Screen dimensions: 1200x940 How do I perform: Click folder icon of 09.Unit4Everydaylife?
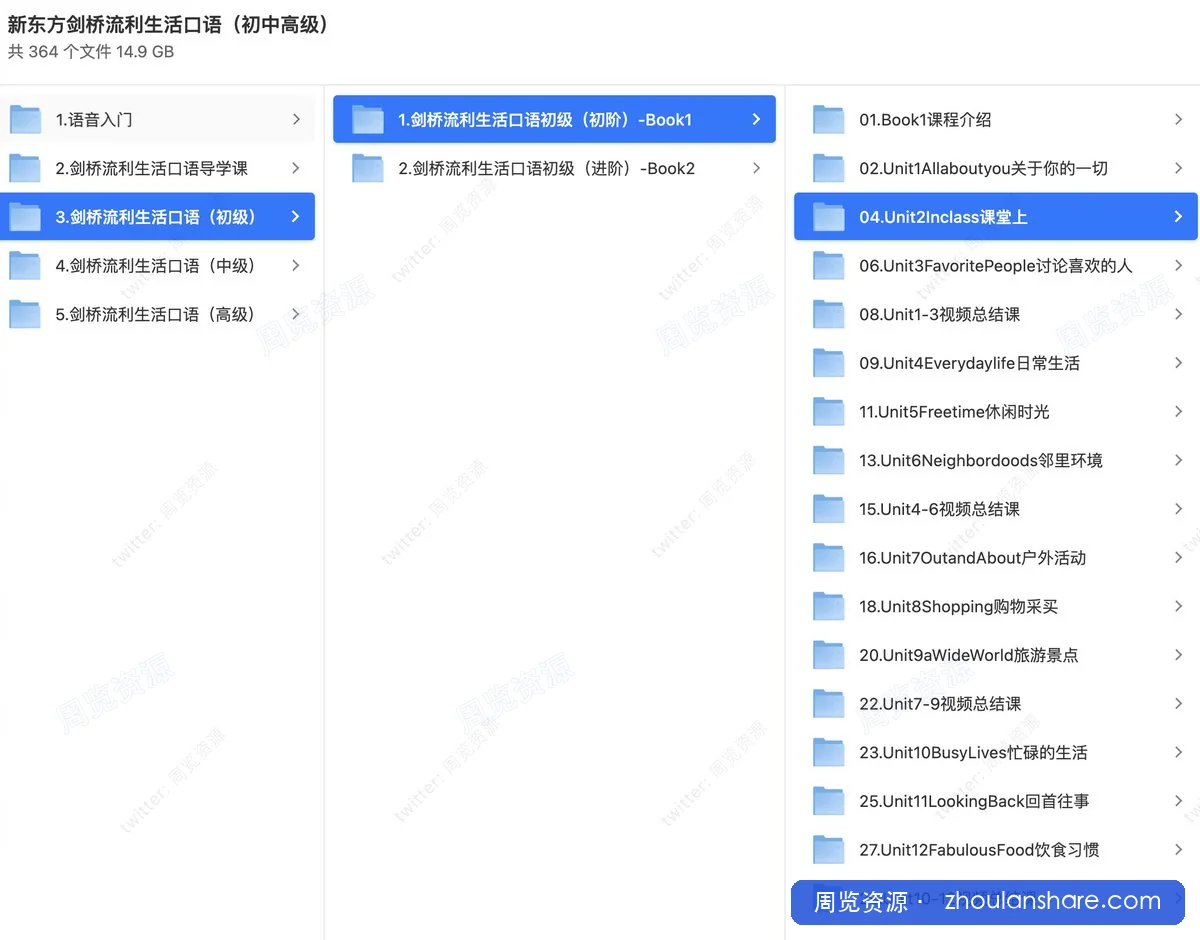[x=829, y=363]
